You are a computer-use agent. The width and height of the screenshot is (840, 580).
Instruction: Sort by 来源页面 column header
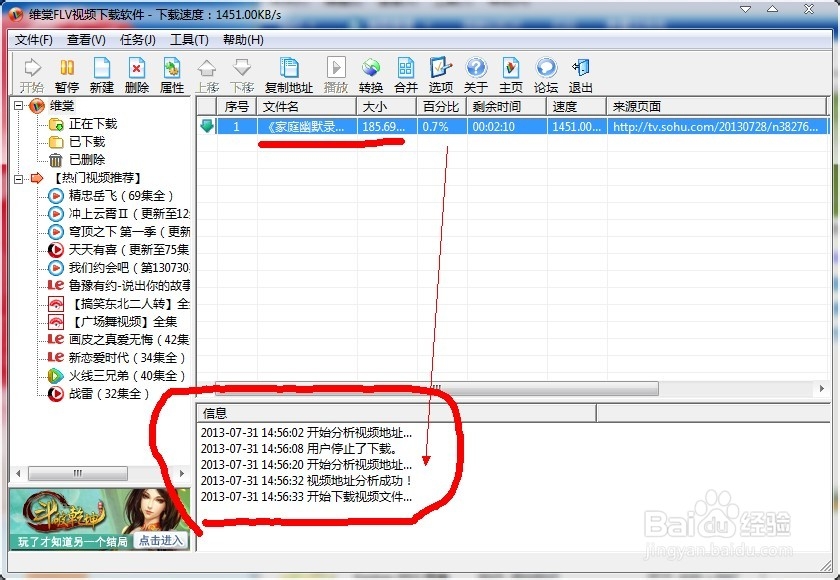(x=717, y=107)
